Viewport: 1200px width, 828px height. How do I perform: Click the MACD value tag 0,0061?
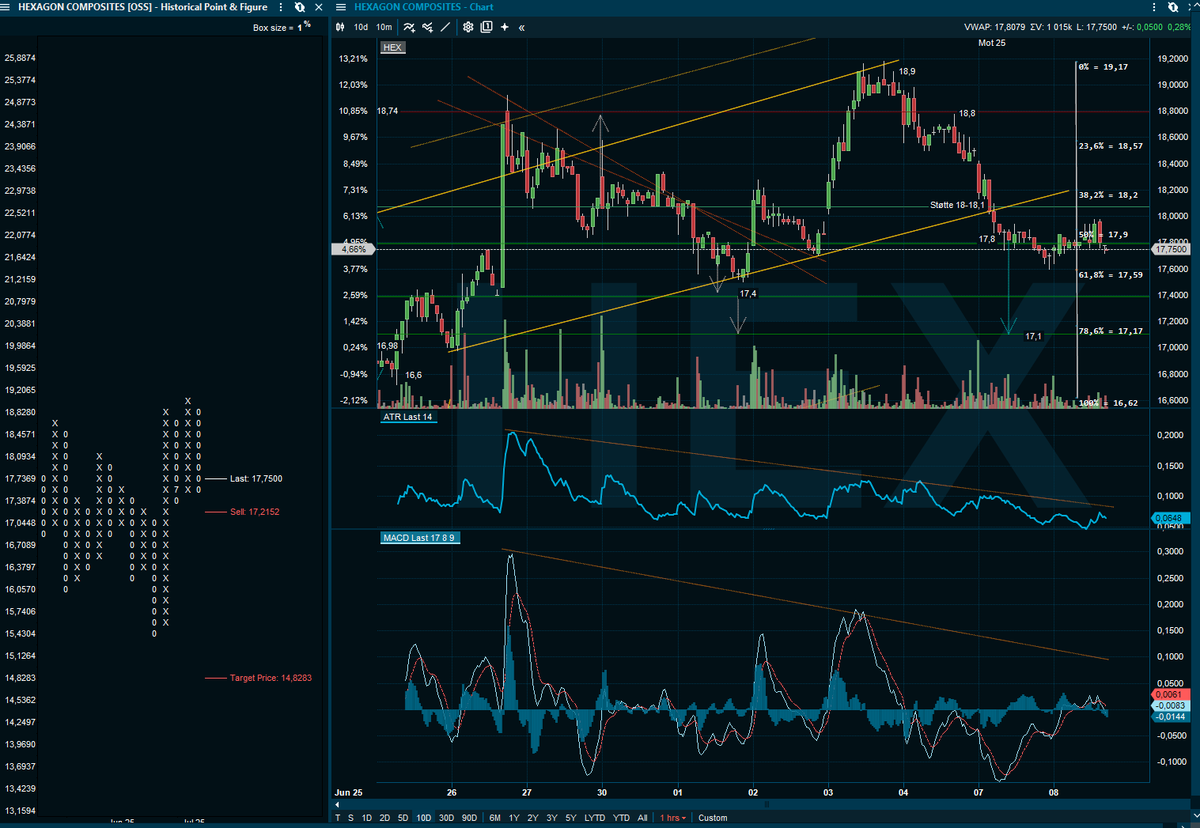tap(1169, 694)
